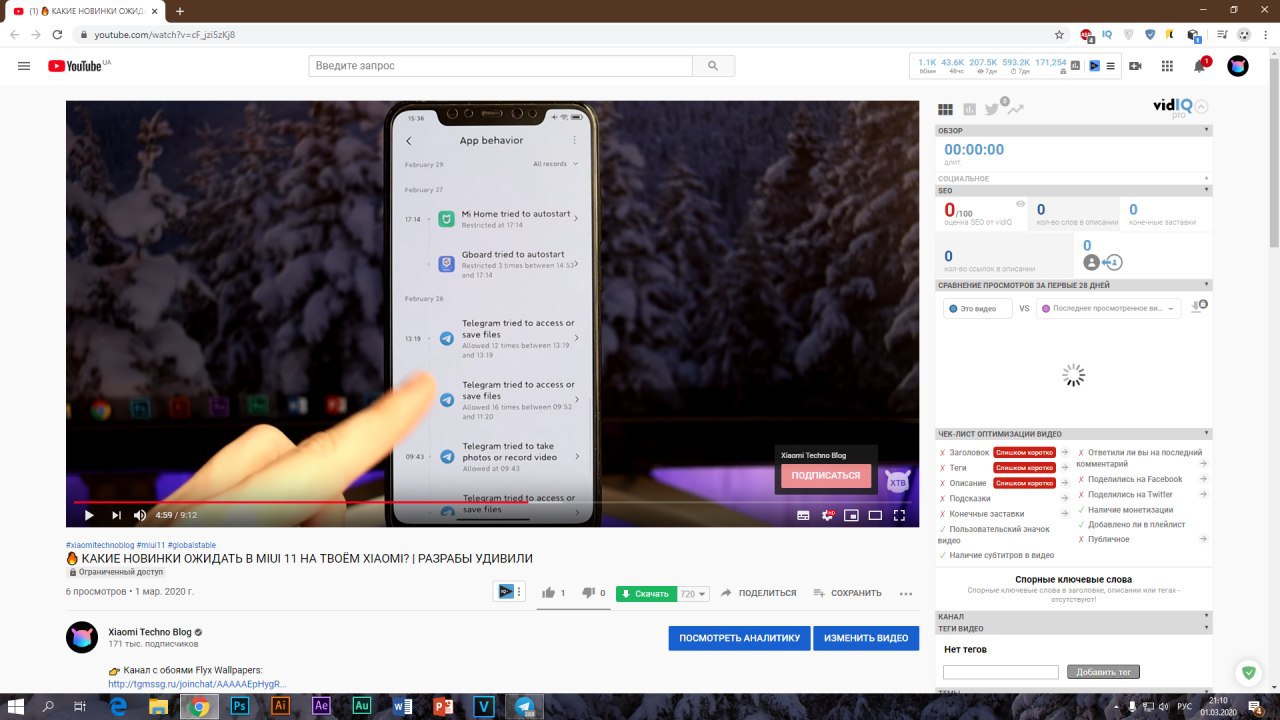Like the video with thumbs up
1280x720 pixels.
coord(549,593)
